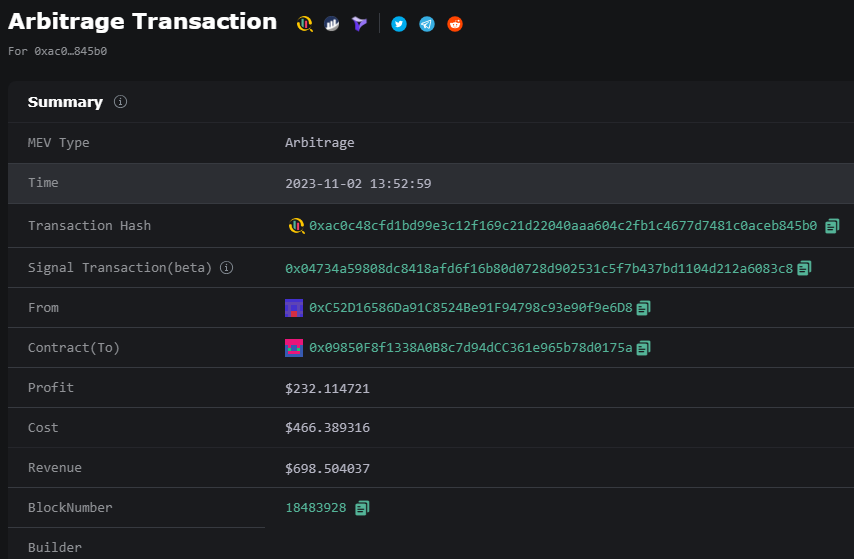Open the Summary info tooltip icon
This screenshot has width=854, height=559.
[x=120, y=102]
